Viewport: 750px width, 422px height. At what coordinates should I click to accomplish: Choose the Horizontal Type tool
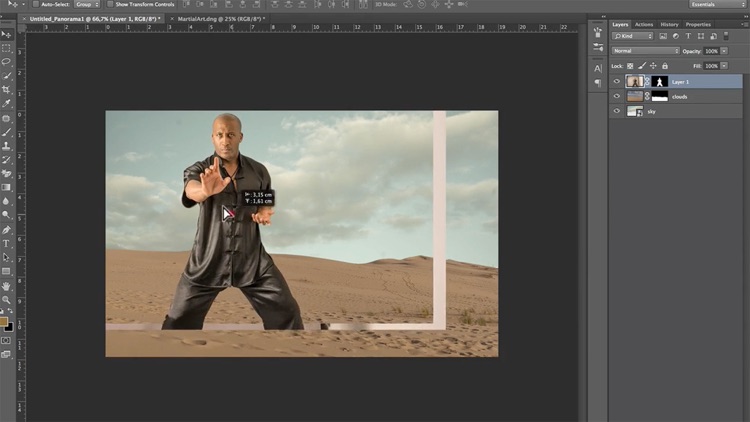tap(6, 243)
